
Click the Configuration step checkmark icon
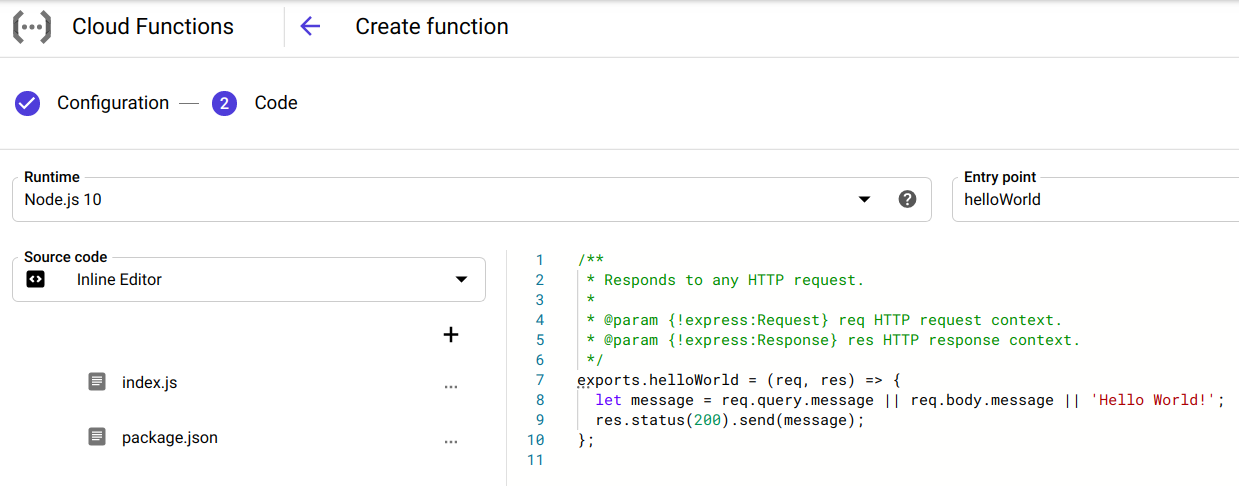tap(27, 103)
